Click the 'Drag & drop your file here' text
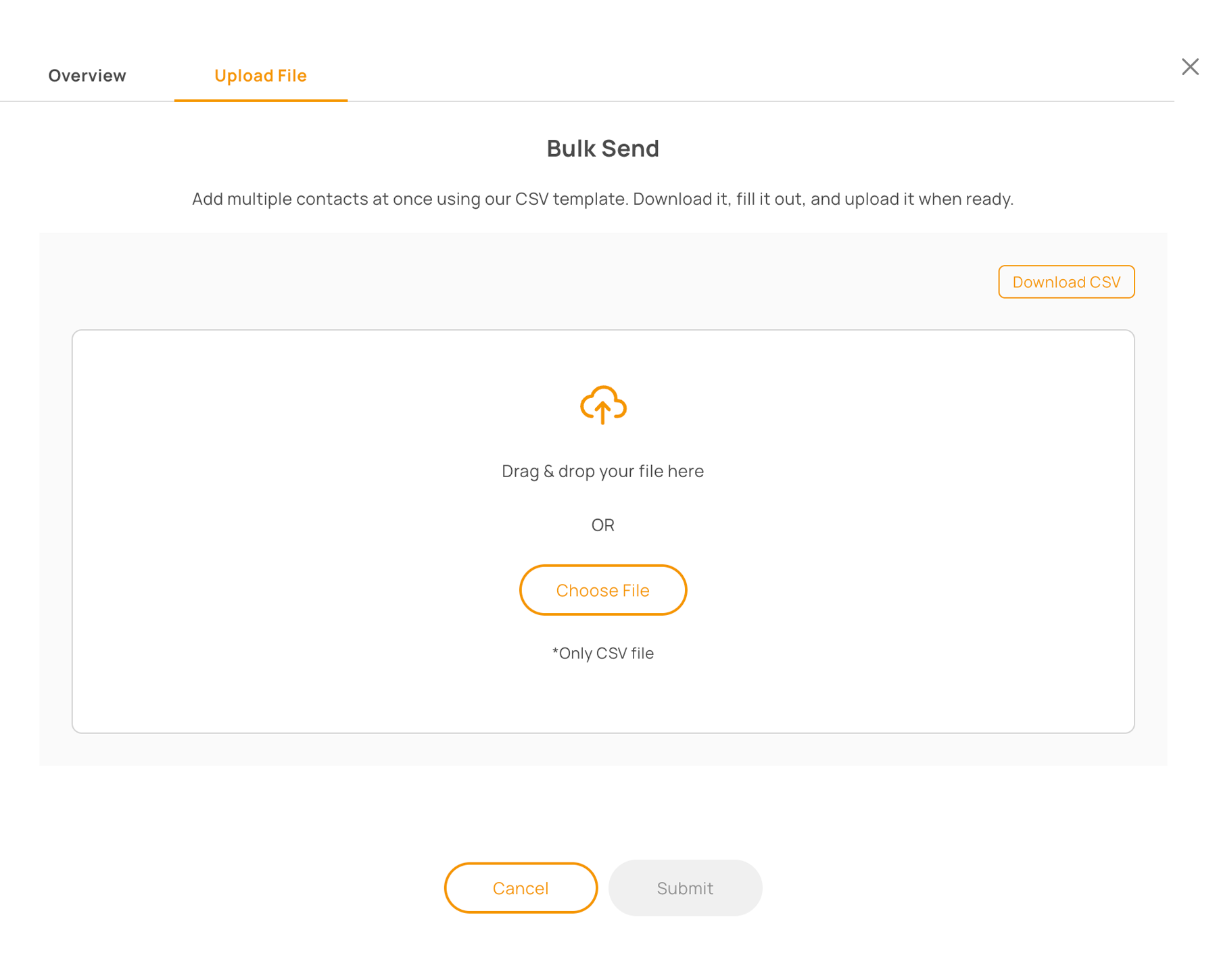This screenshot has width=1217, height=980. (602, 471)
